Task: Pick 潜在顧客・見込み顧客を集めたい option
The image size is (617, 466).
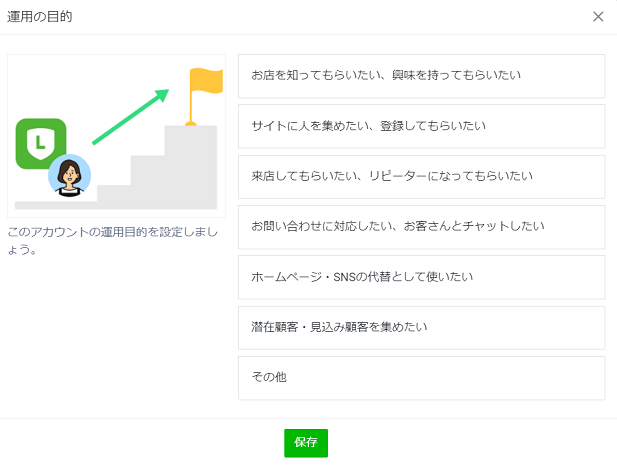Action: tap(421, 327)
